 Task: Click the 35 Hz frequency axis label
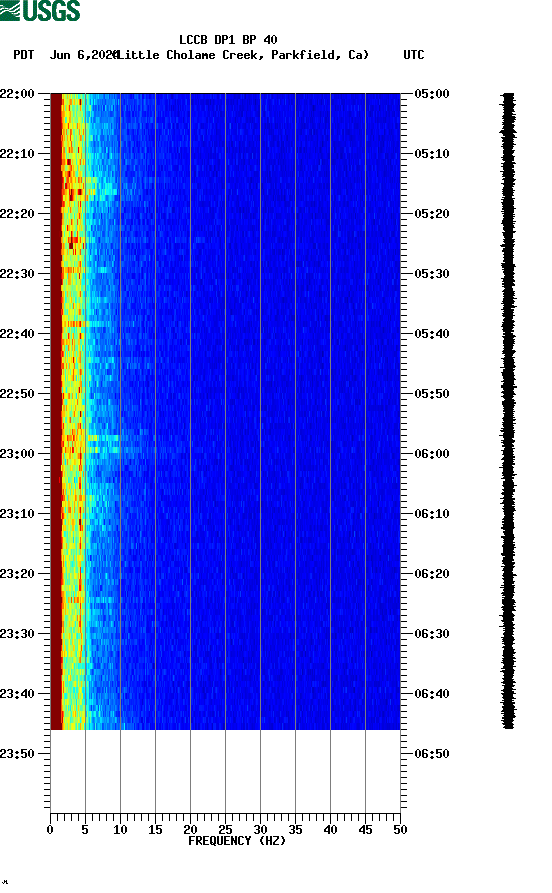295,830
